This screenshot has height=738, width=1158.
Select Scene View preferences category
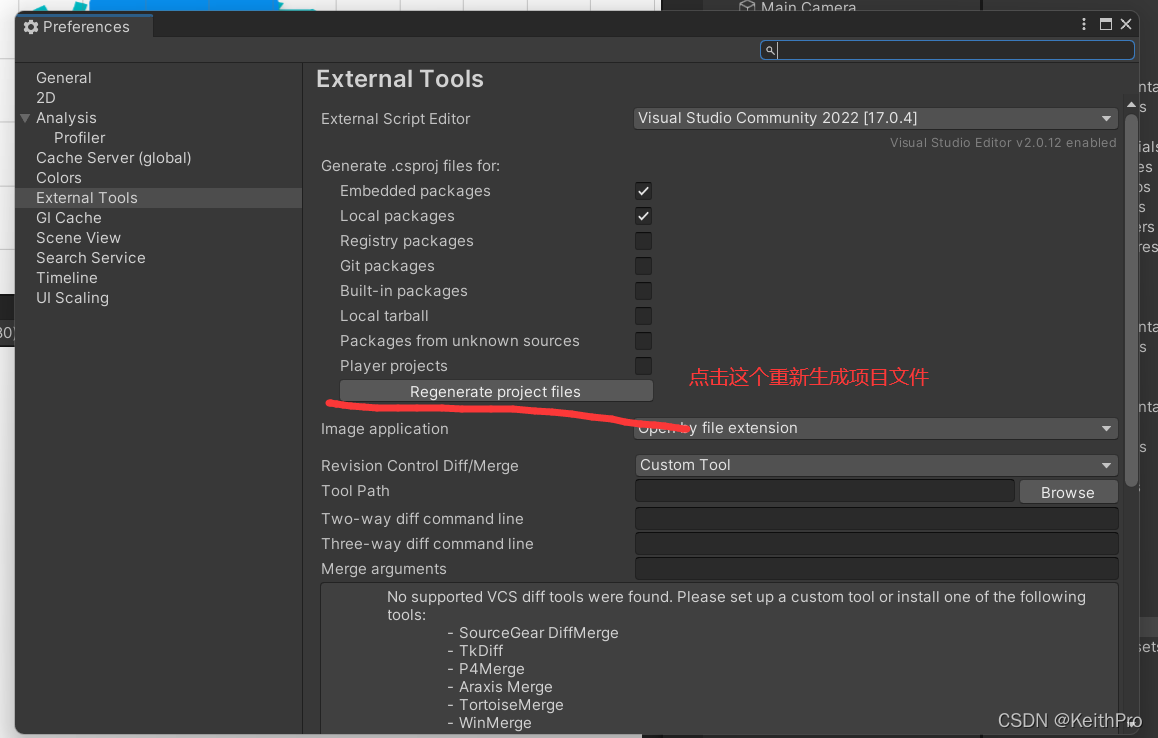78,238
